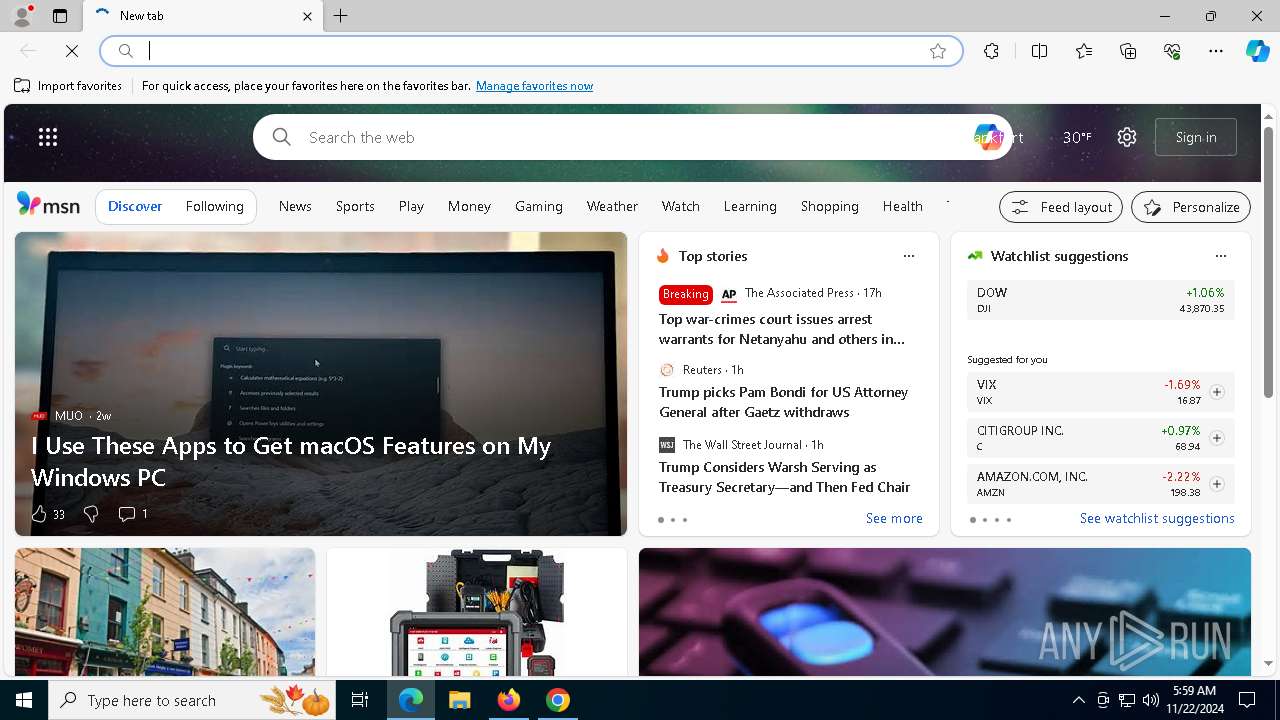This screenshot has height=720, width=1280.
Task: Open Settings and more ellipsis menu
Action: (x=1216, y=51)
